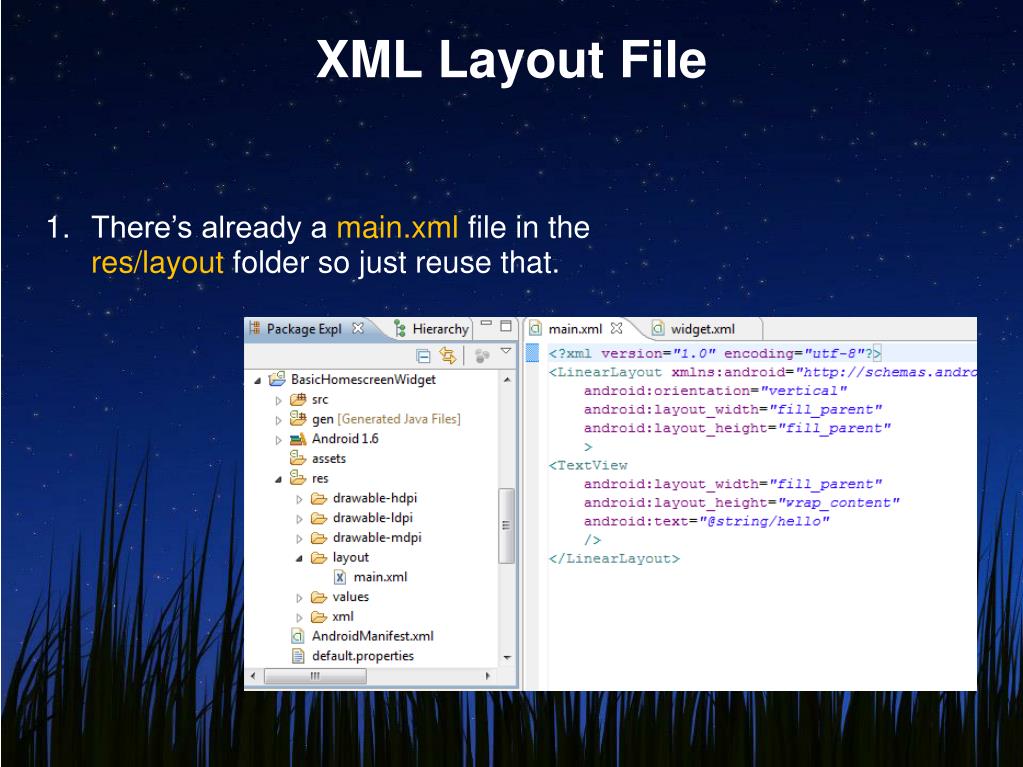Click the android:text="@string/hello" line
1023x767 pixels.
pos(707,522)
